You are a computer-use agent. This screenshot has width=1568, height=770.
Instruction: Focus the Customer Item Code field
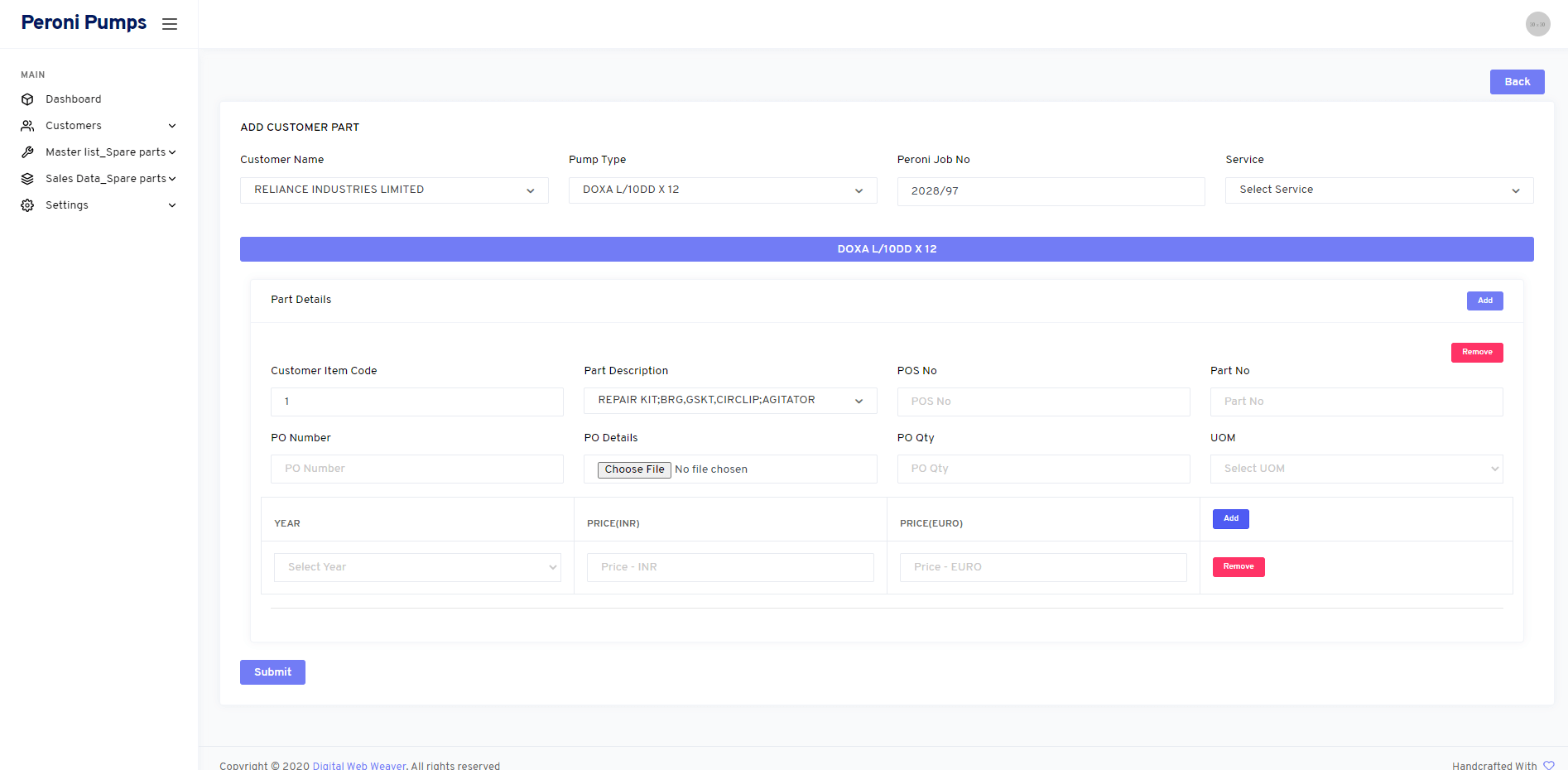417,402
